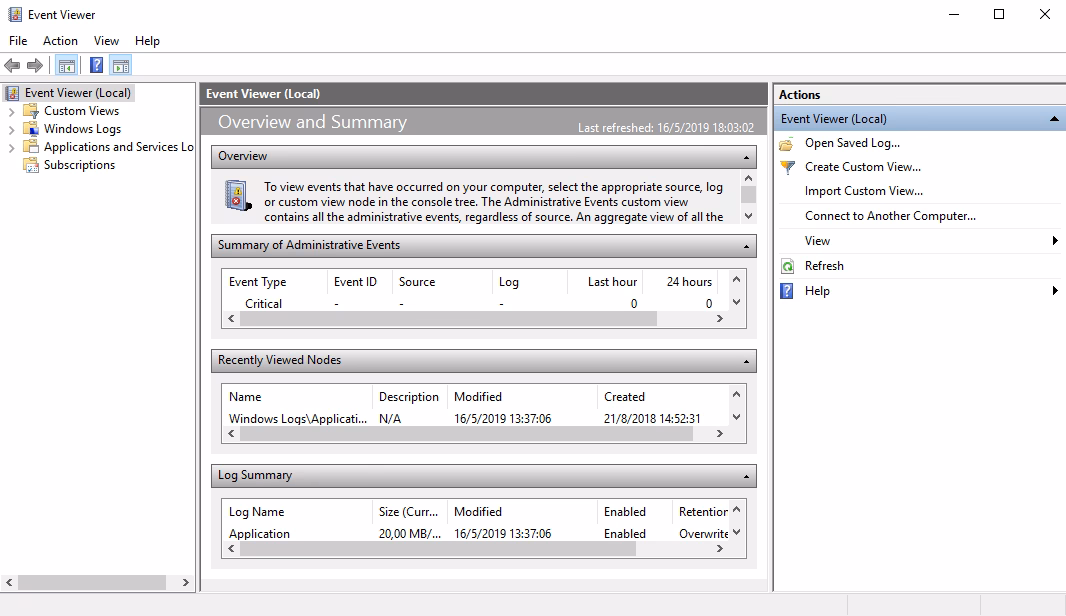Viewport: 1066px width, 616px height.
Task: Click the Source column header
Action: tap(442, 281)
